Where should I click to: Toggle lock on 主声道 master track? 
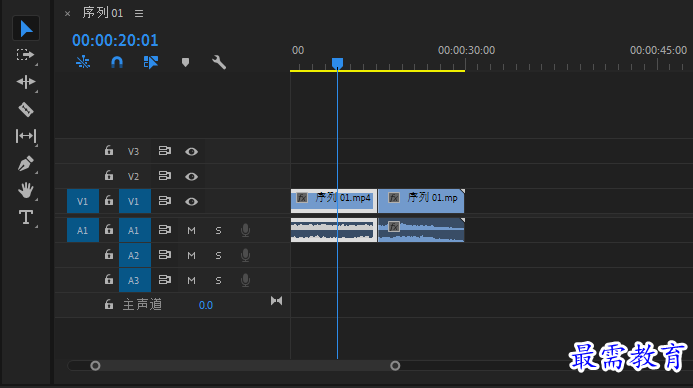tap(109, 304)
